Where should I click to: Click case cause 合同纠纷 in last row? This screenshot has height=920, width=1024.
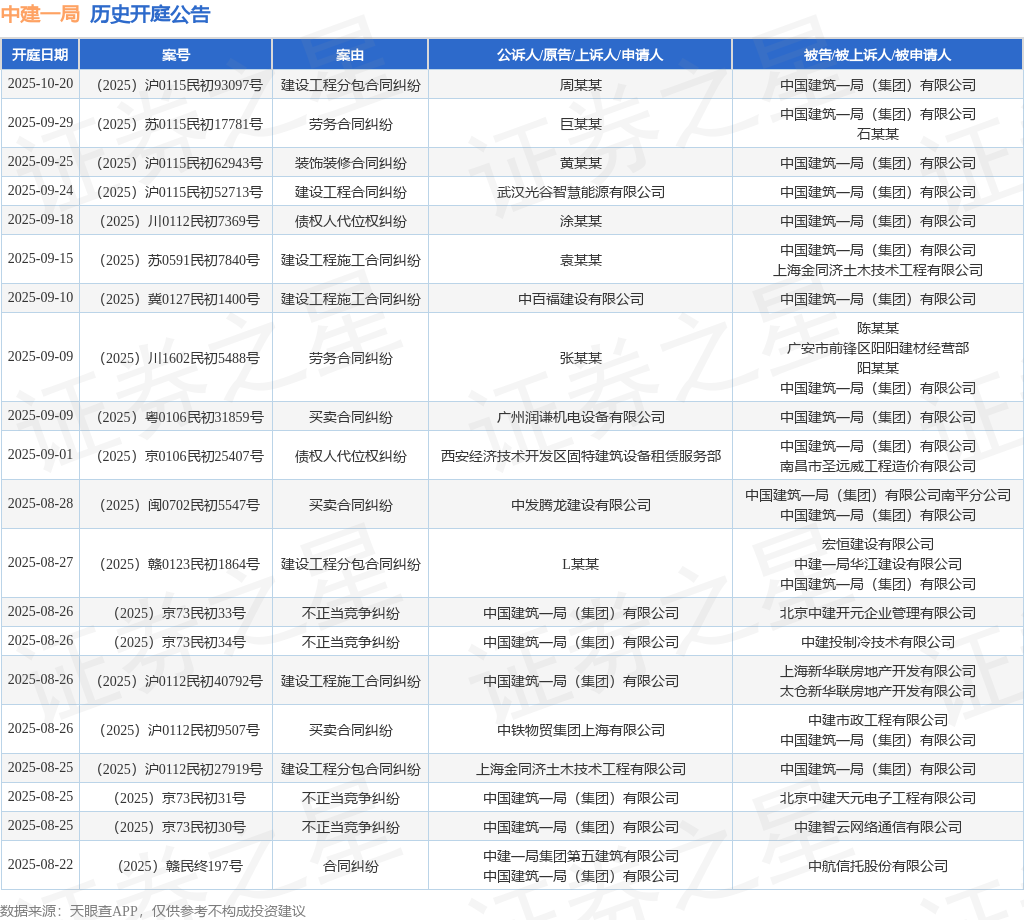(351, 866)
